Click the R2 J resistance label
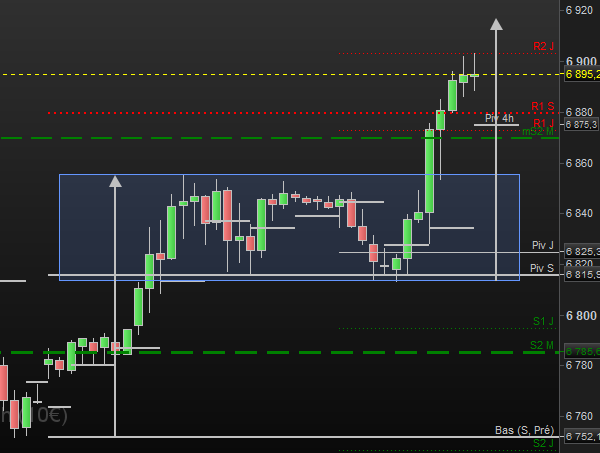This screenshot has height=453, width=600. click(x=543, y=46)
